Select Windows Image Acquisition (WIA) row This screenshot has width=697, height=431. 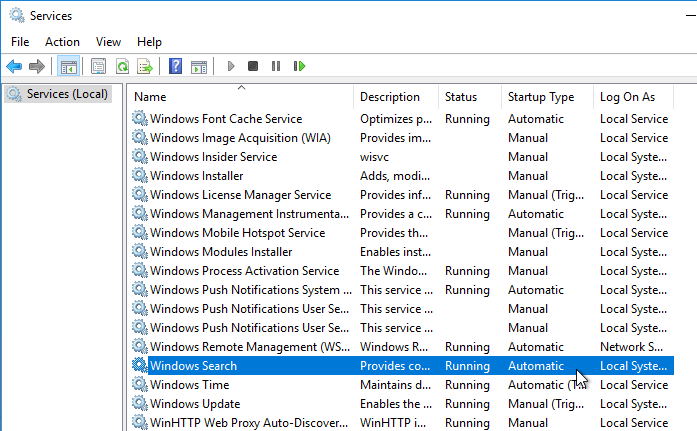(x=402, y=138)
